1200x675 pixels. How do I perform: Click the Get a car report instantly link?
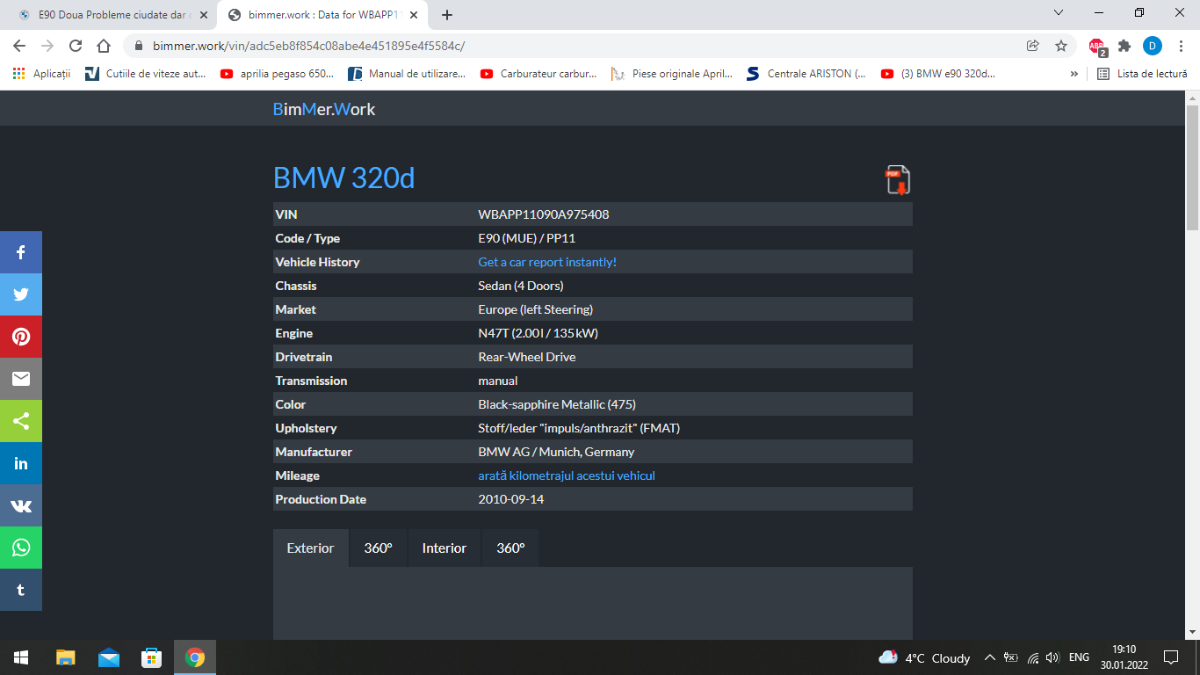[547, 262]
